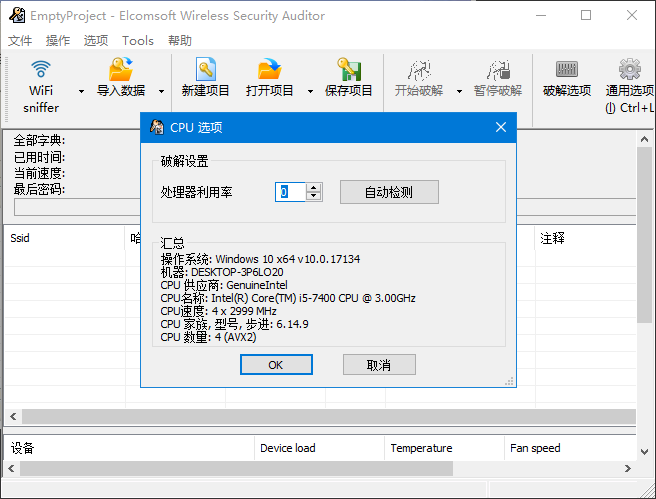The image size is (656, 499).
Task: Open 通用选项 general options gear
Action: pos(630,69)
